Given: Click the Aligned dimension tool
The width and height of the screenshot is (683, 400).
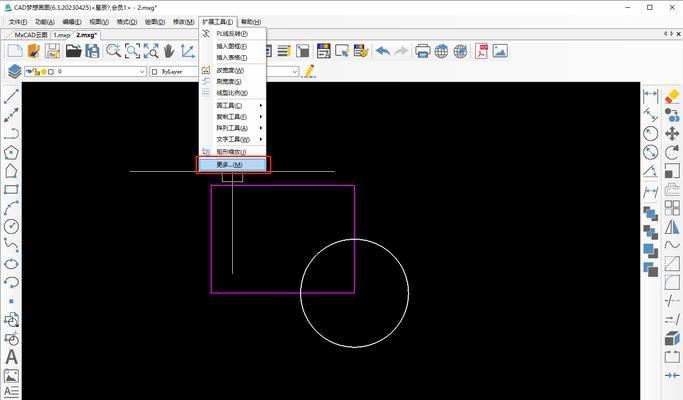Looking at the screenshot, I should 650,115.
